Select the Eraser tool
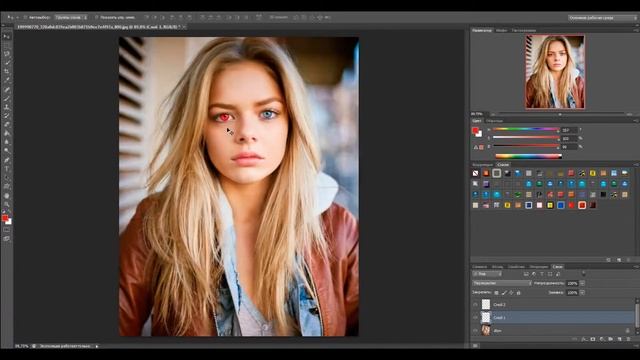Image resolution: width=640 pixels, height=360 pixels. [7, 124]
